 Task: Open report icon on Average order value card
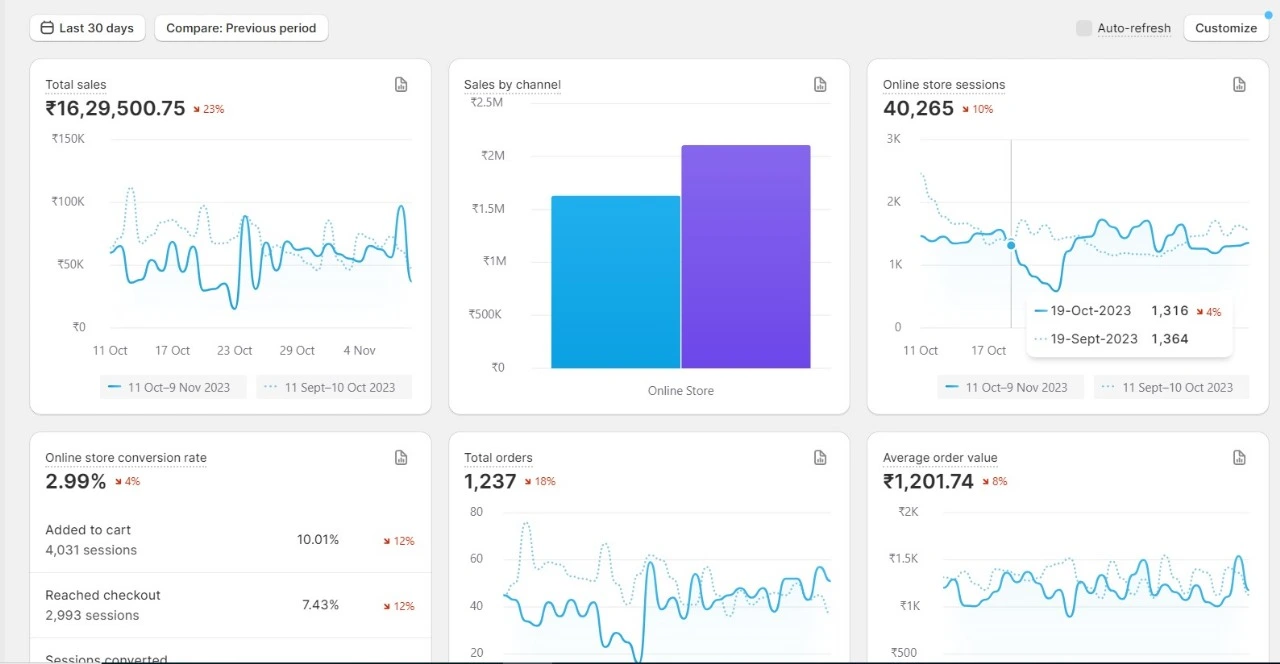[1239, 458]
